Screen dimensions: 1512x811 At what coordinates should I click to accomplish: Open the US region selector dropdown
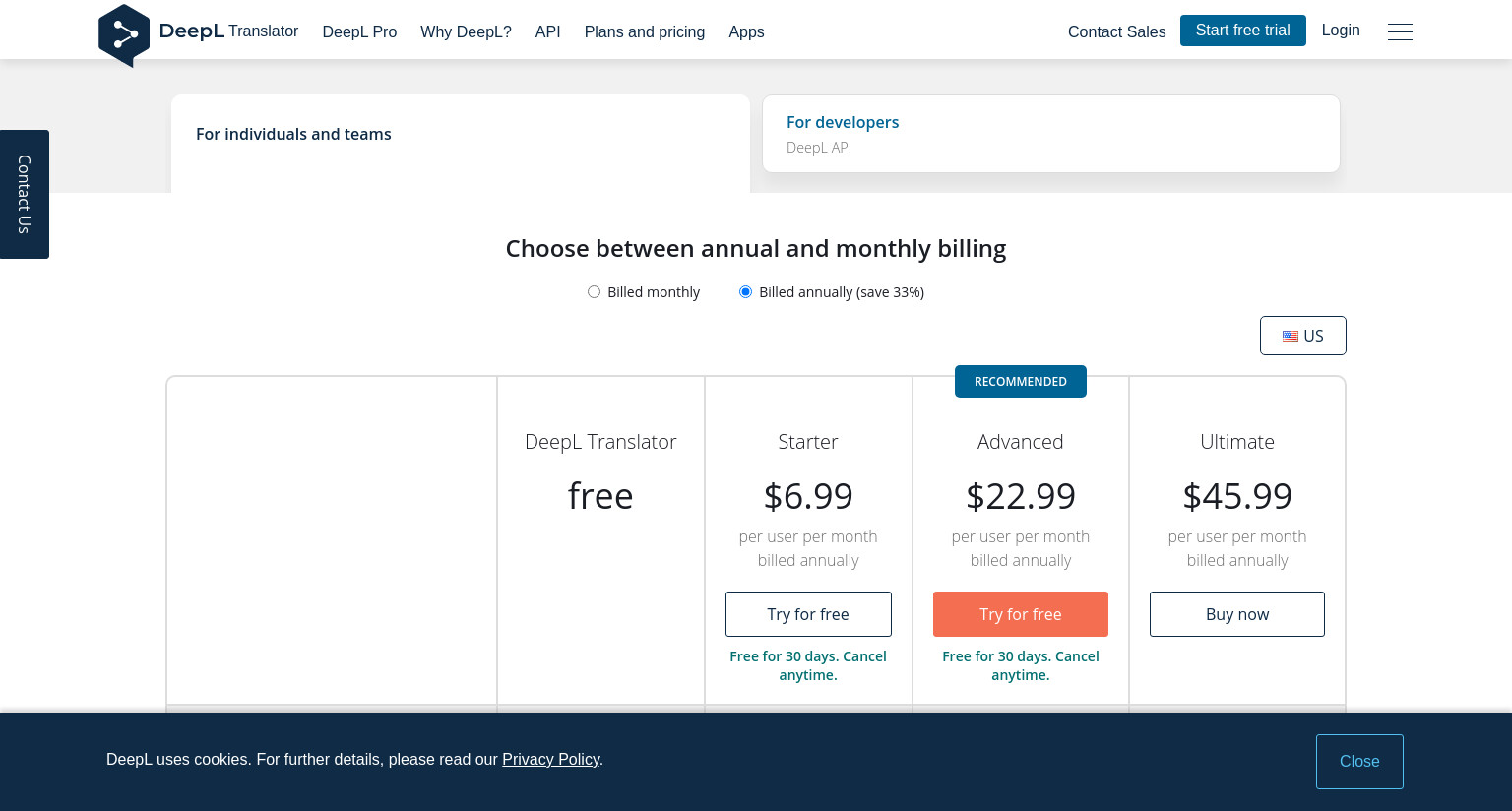[1303, 336]
